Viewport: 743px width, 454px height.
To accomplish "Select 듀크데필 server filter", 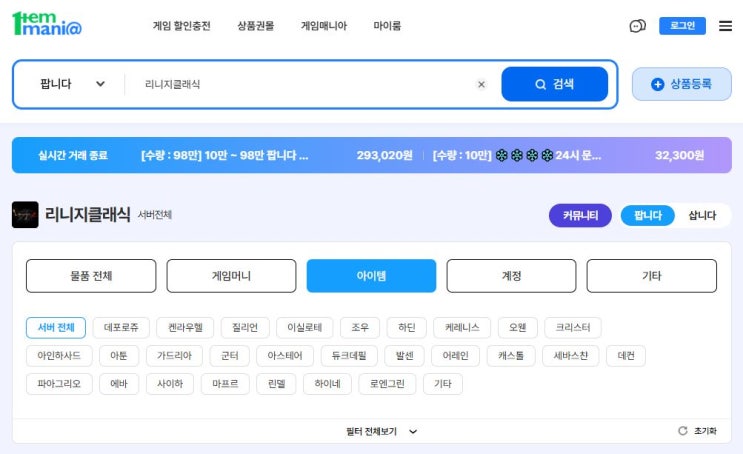I will coord(349,356).
